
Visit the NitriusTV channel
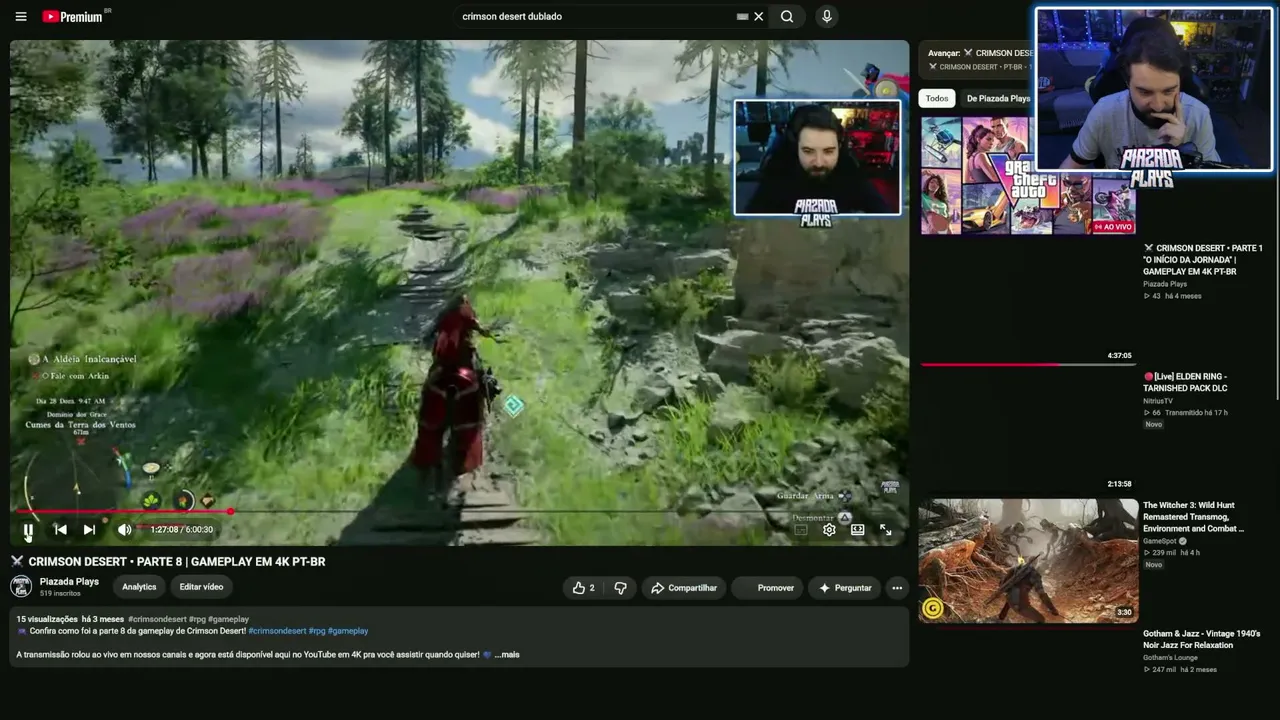click(1158, 401)
